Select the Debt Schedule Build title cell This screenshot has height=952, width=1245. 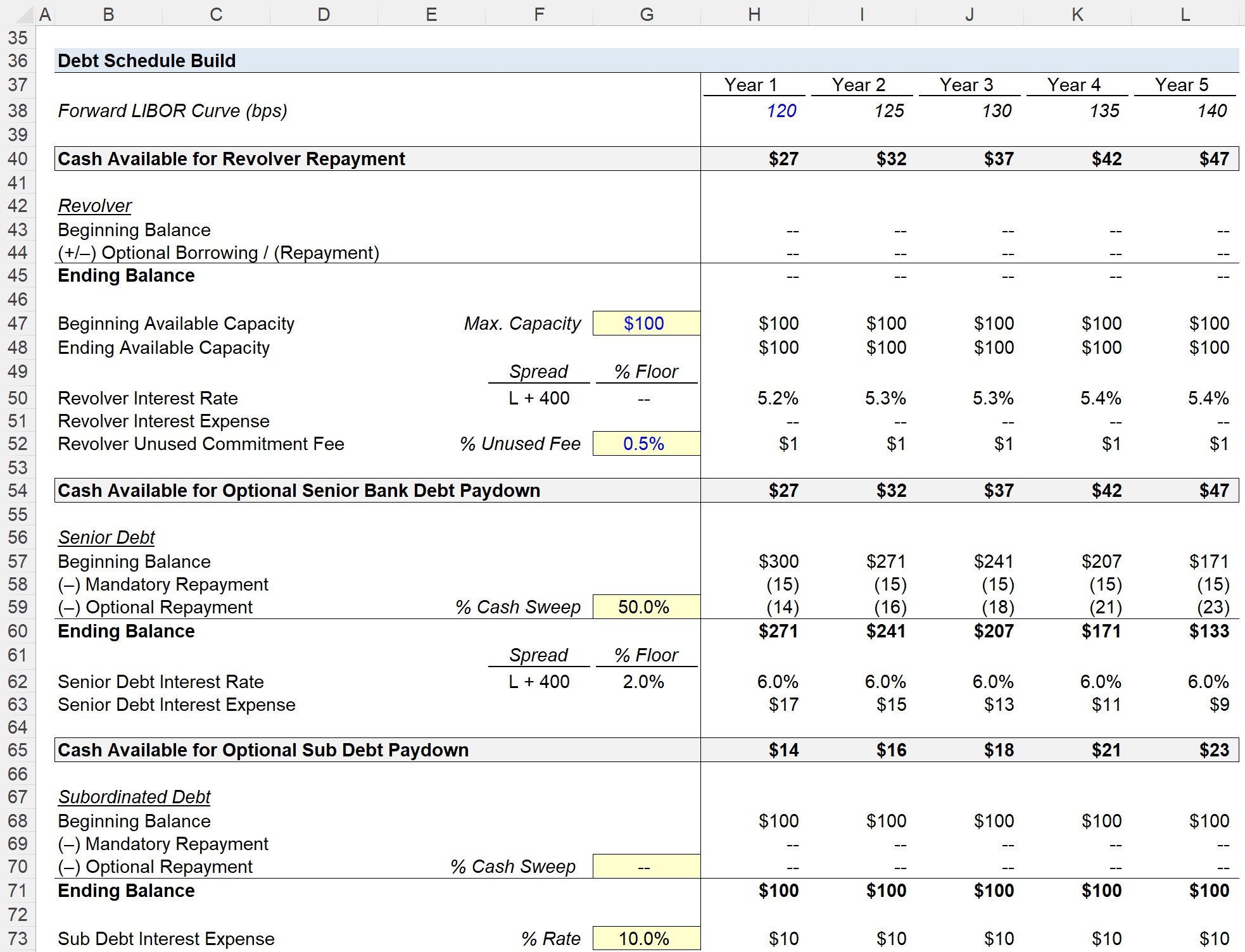147,61
